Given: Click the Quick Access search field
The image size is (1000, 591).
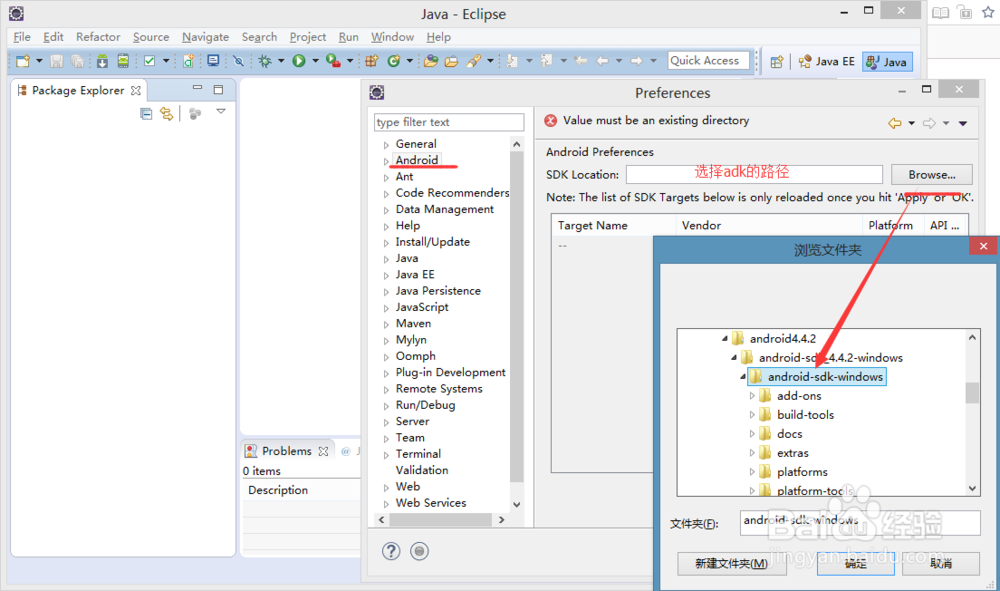Looking at the screenshot, I should tap(709, 61).
